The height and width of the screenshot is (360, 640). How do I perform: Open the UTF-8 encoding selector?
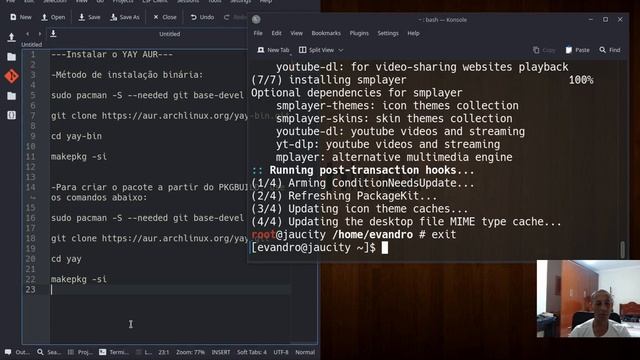(281, 352)
